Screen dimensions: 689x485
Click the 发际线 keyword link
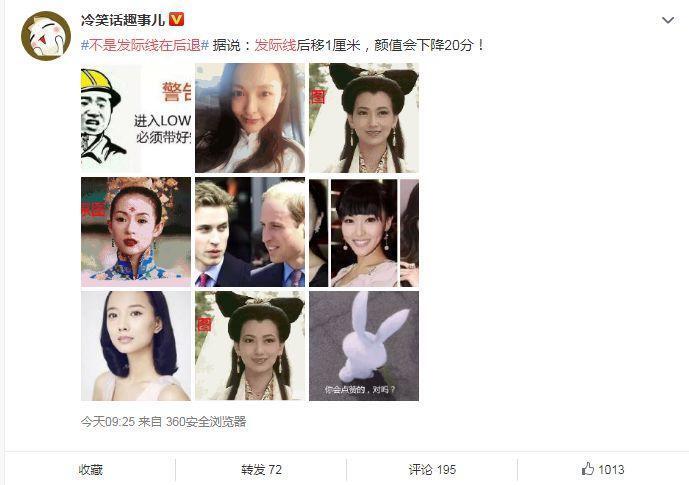pyautogui.click(x=276, y=45)
